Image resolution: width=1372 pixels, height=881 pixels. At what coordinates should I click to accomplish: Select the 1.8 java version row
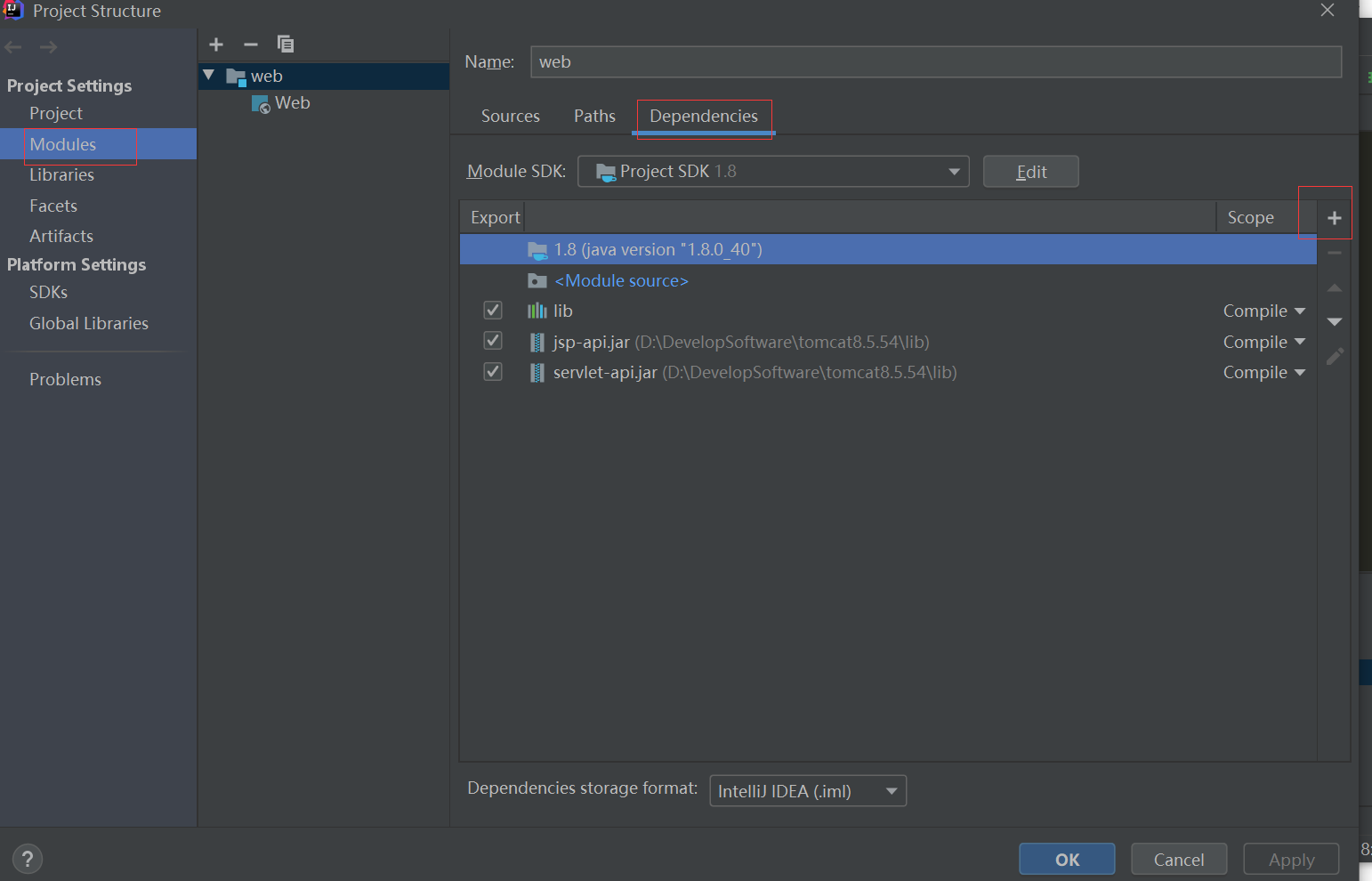(x=888, y=250)
